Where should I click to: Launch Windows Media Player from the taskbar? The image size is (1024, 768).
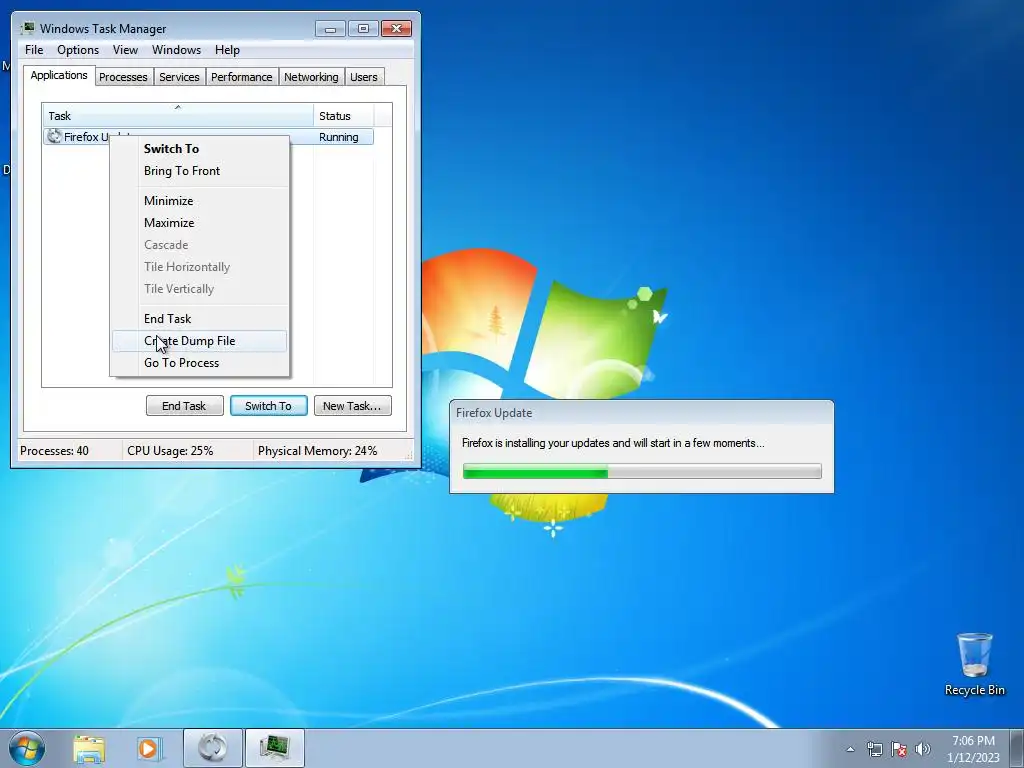click(x=148, y=748)
